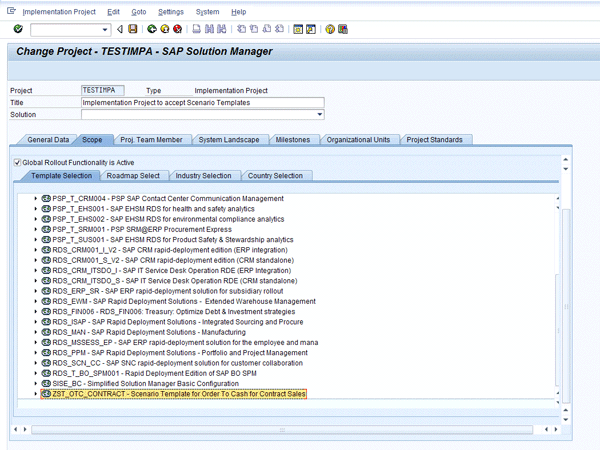
Task: Switch to the System Landscape tab
Action: pyautogui.click(x=228, y=139)
